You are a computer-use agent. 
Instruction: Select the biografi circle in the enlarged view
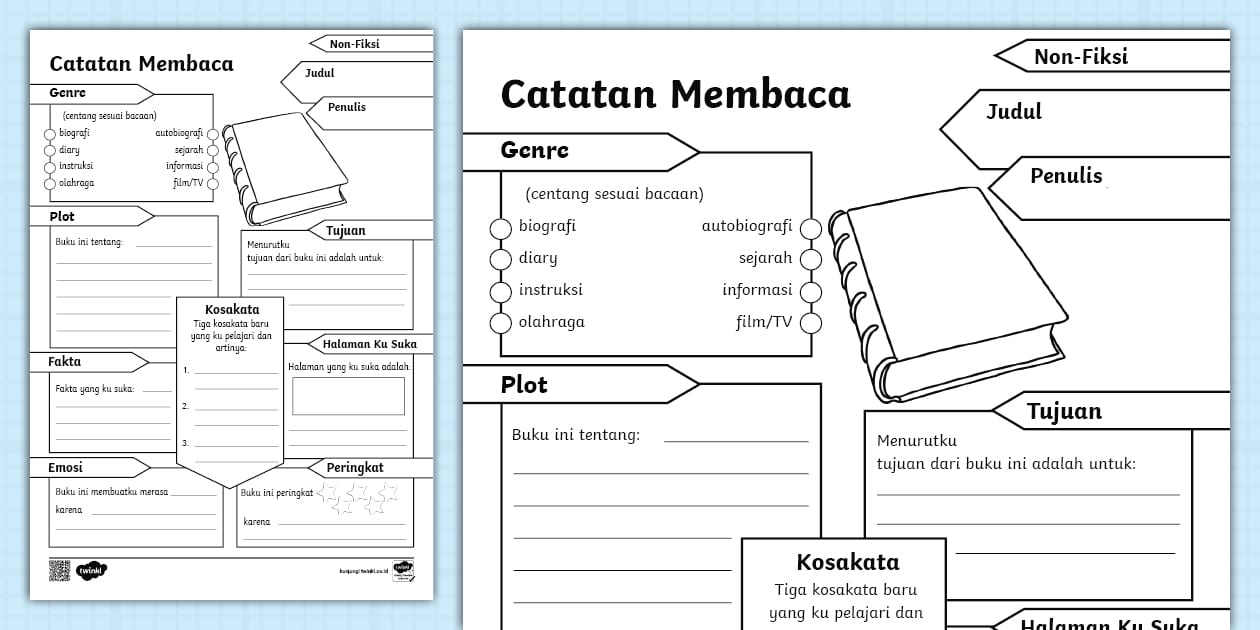(x=500, y=228)
